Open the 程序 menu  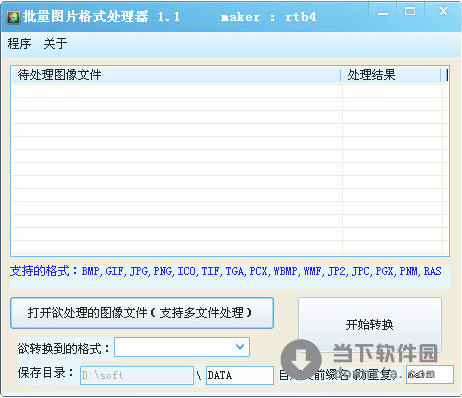(19, 44)
